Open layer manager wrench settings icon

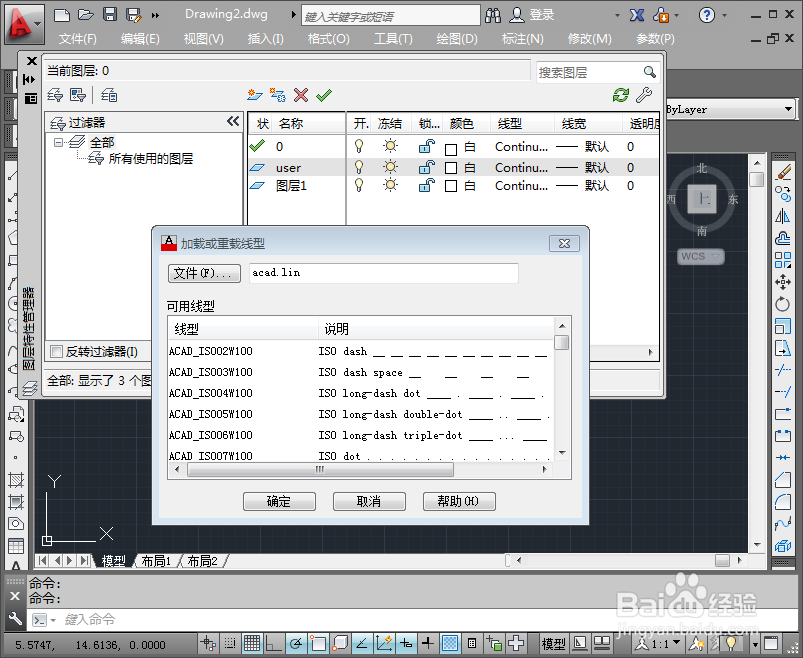click(x=644, y=95)
